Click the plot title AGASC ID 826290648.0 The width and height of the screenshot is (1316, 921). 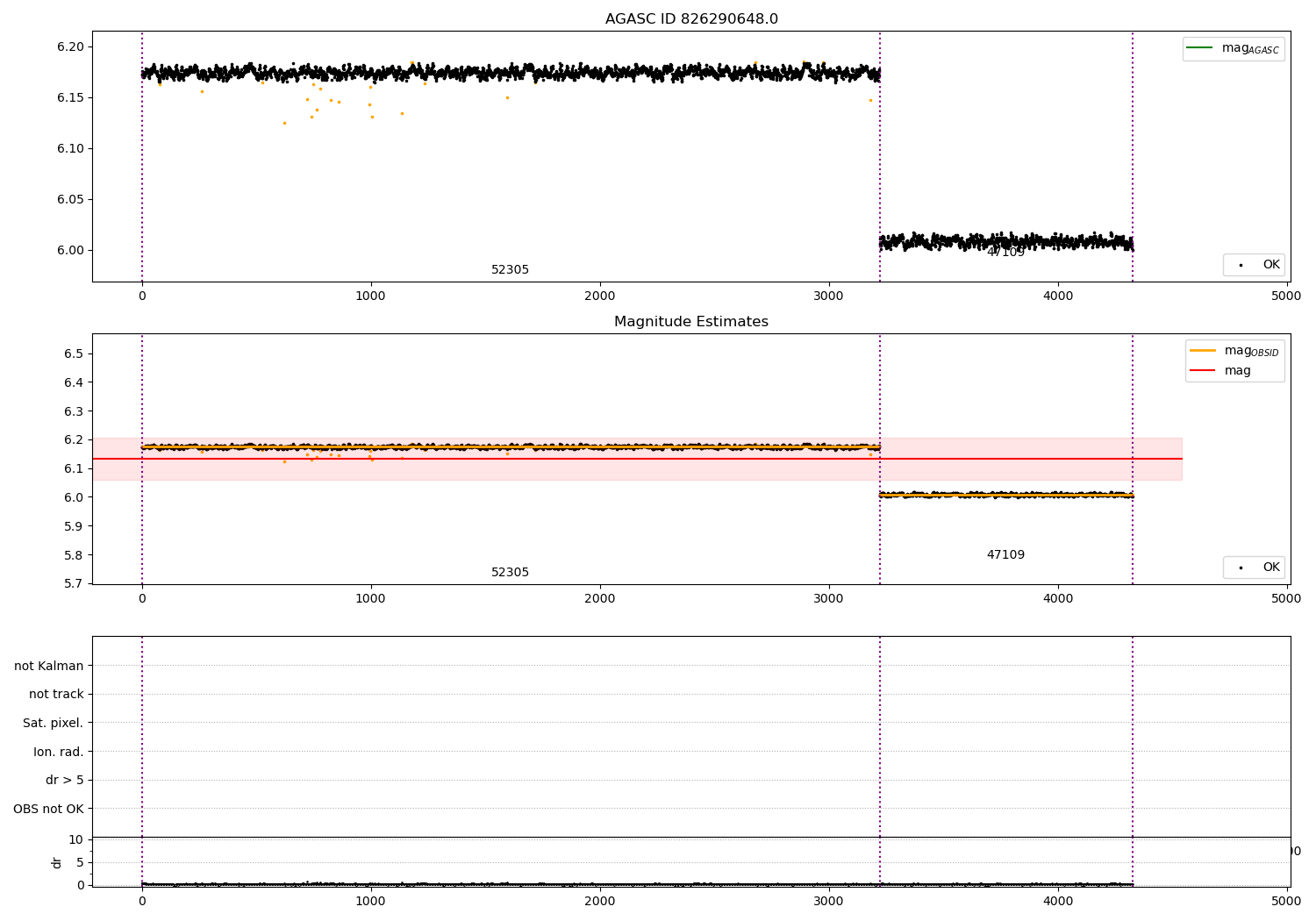(x=691, y=19)
